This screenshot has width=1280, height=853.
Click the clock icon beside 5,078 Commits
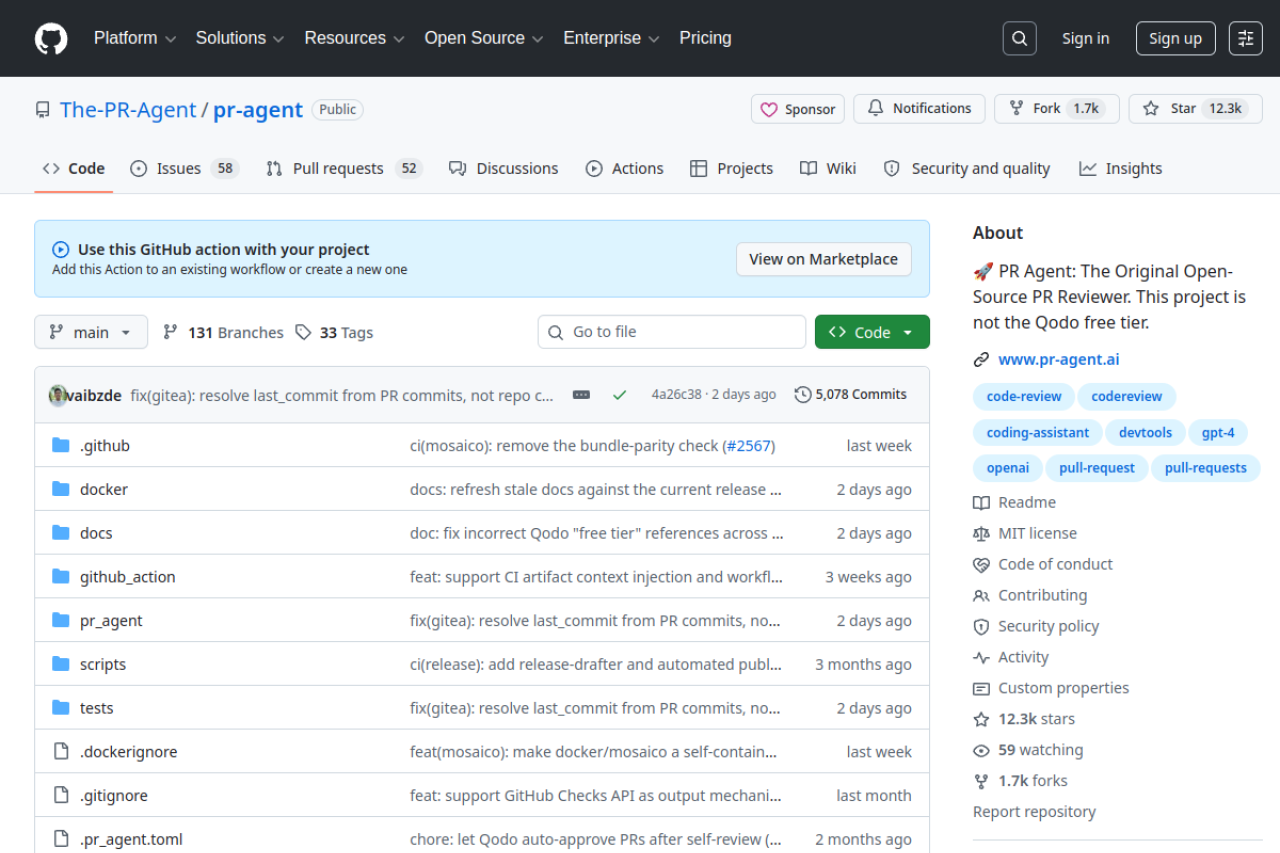click(803, 395)
